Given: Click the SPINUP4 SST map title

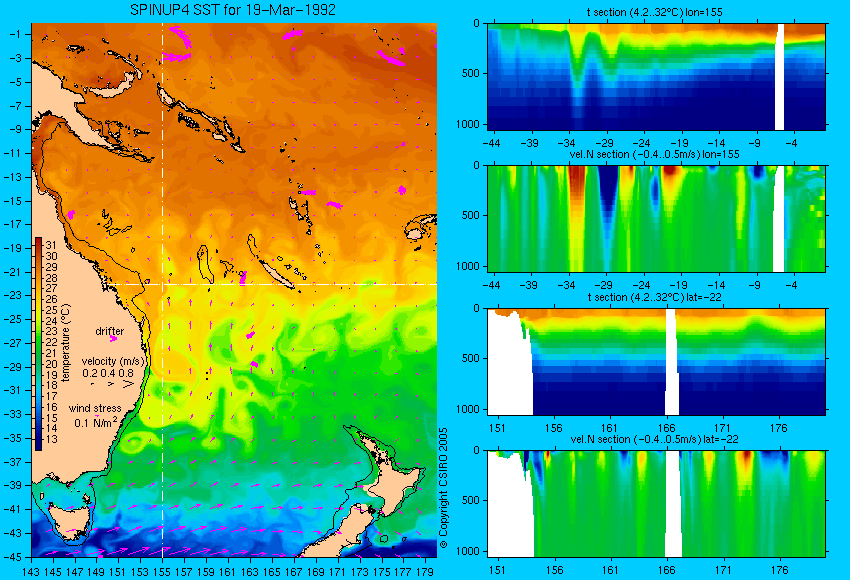Looking at the screenshot, I should [233, 10].
